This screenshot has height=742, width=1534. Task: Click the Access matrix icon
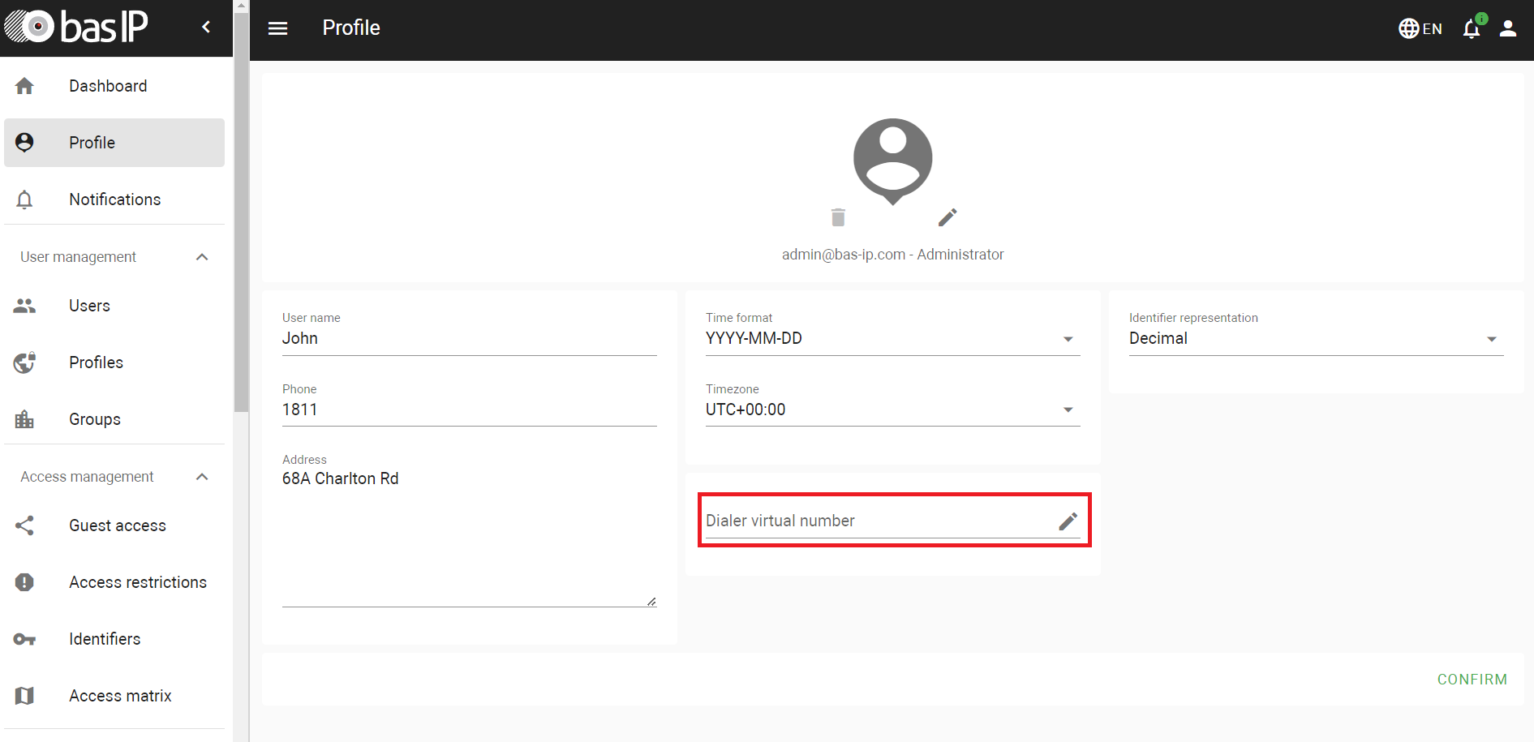coord(24,695)
